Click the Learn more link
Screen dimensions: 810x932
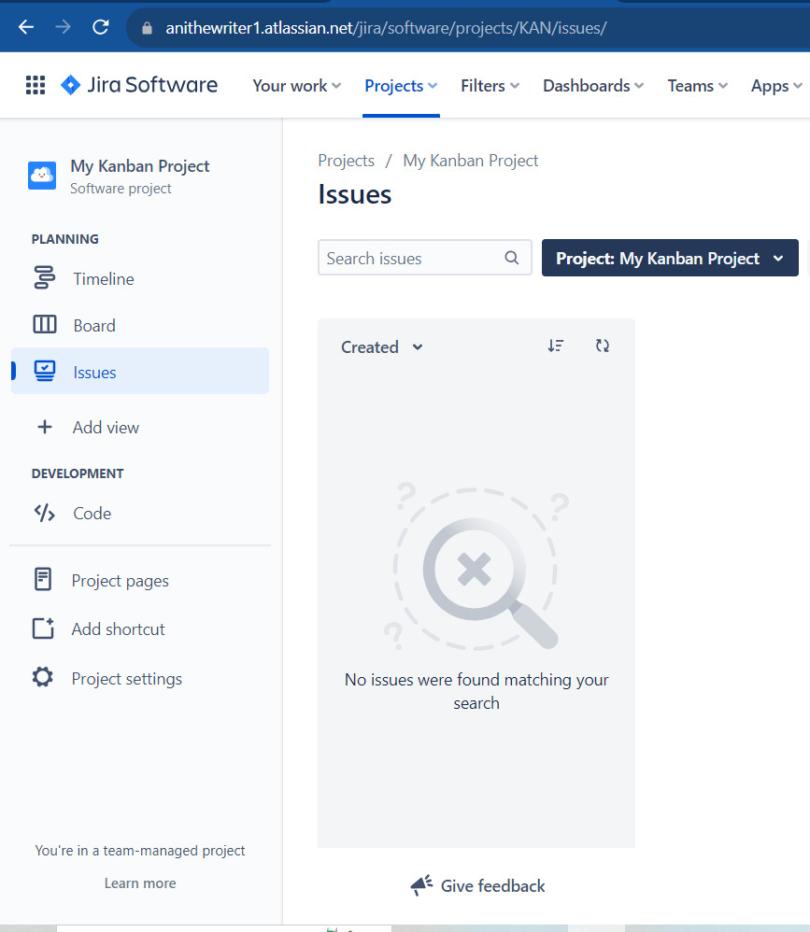tap(139, 883)
